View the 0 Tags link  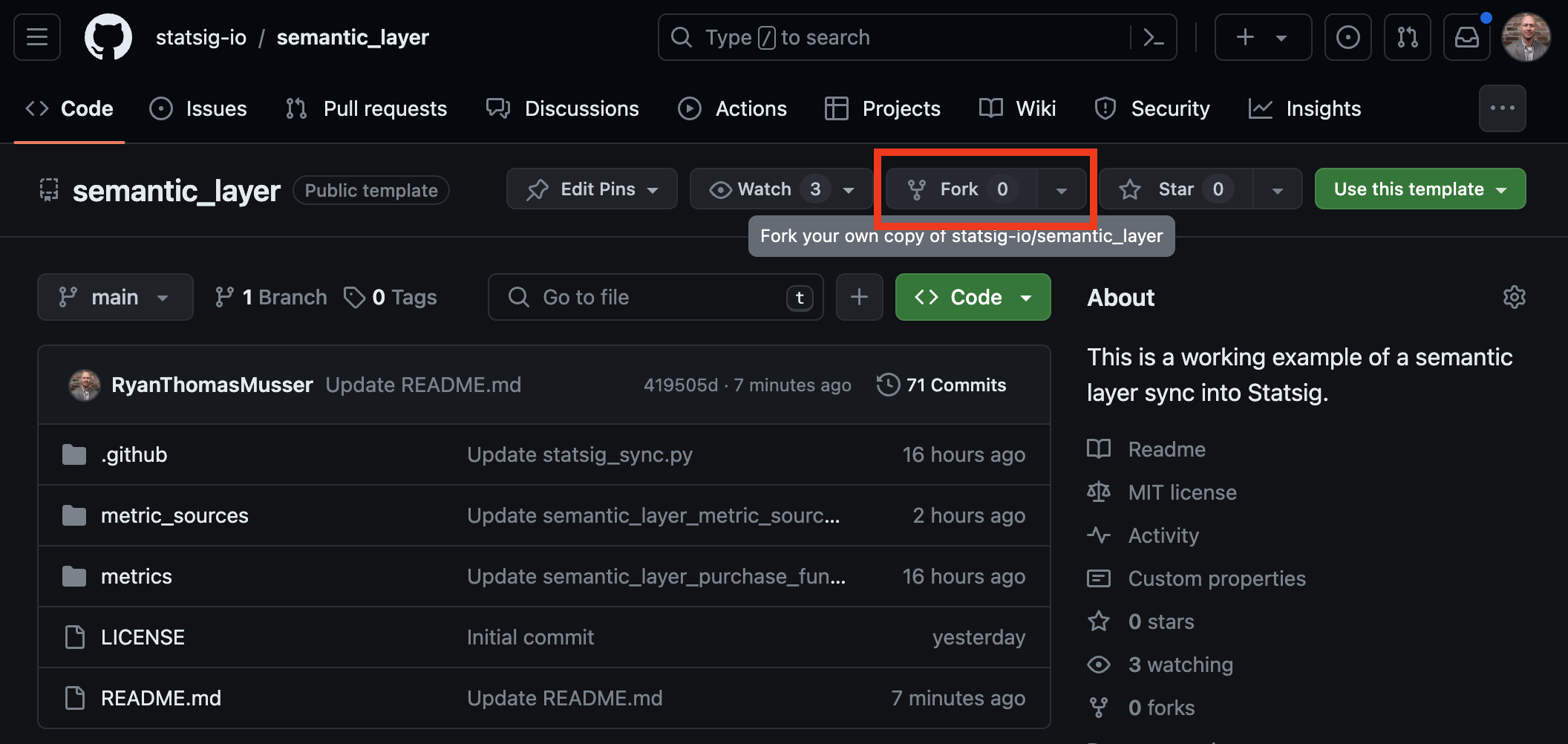pyautogui.click(x=391, y=297)
